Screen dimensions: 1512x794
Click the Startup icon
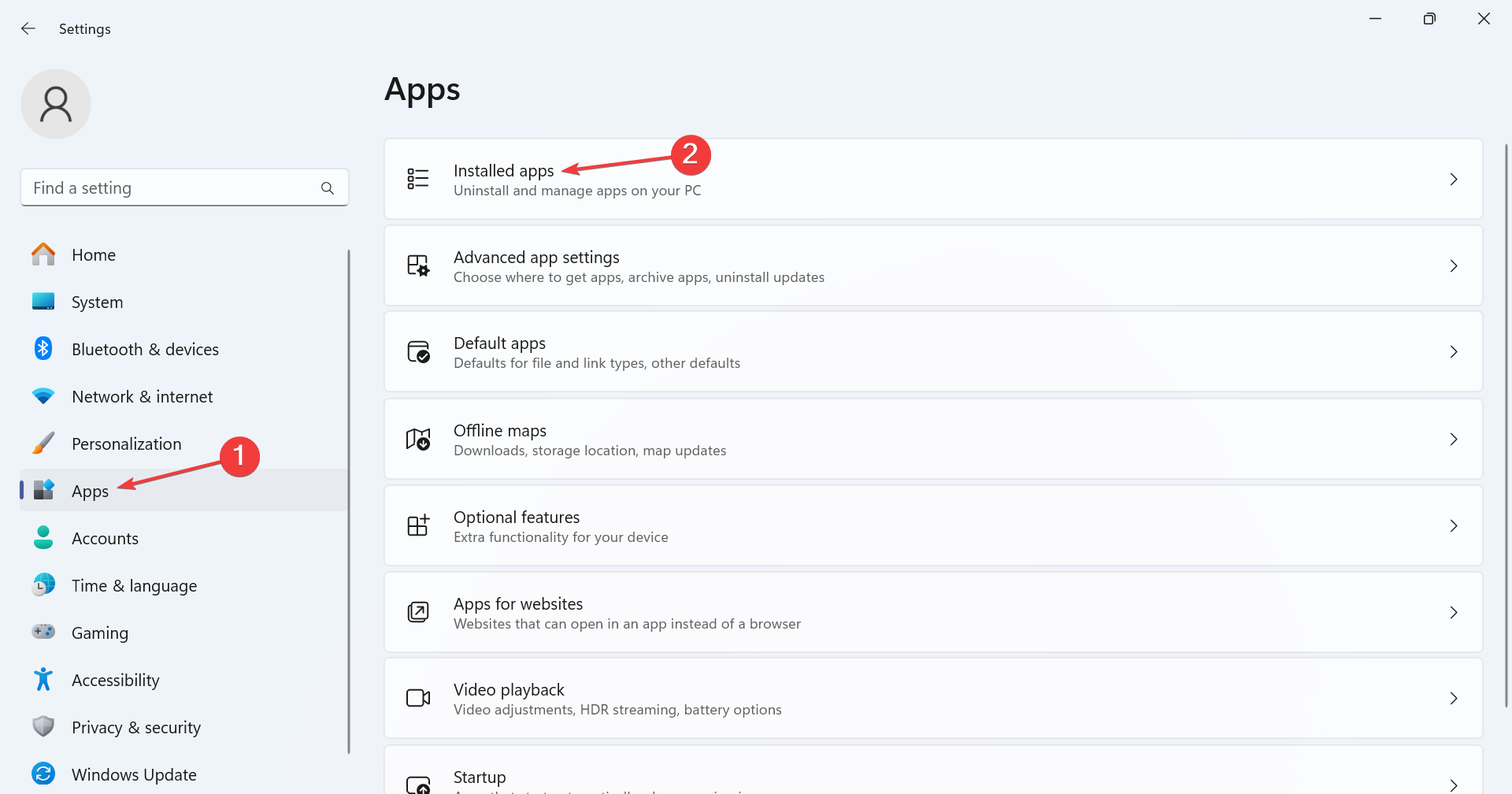point(418,785)
